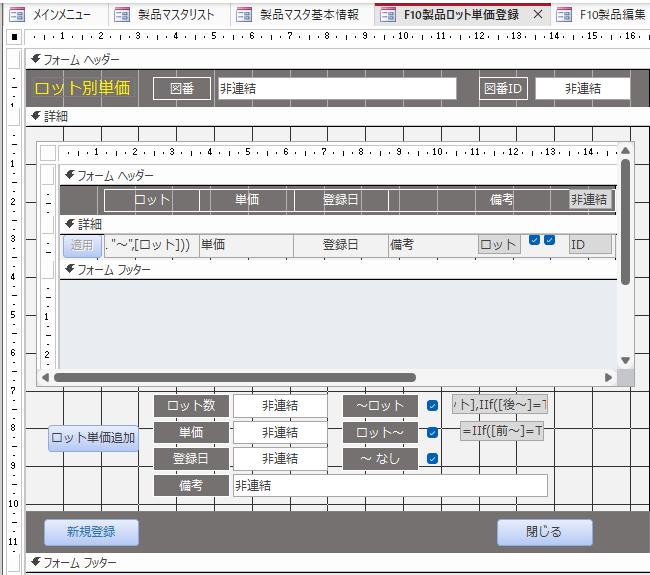Select the IIf([後～]= expression box

tap(500, 404)
